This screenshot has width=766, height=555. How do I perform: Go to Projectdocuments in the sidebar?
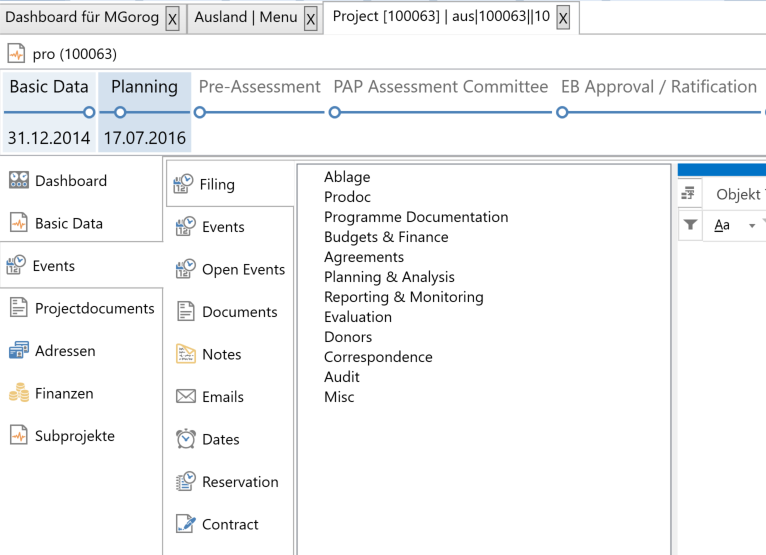point(94,308)
